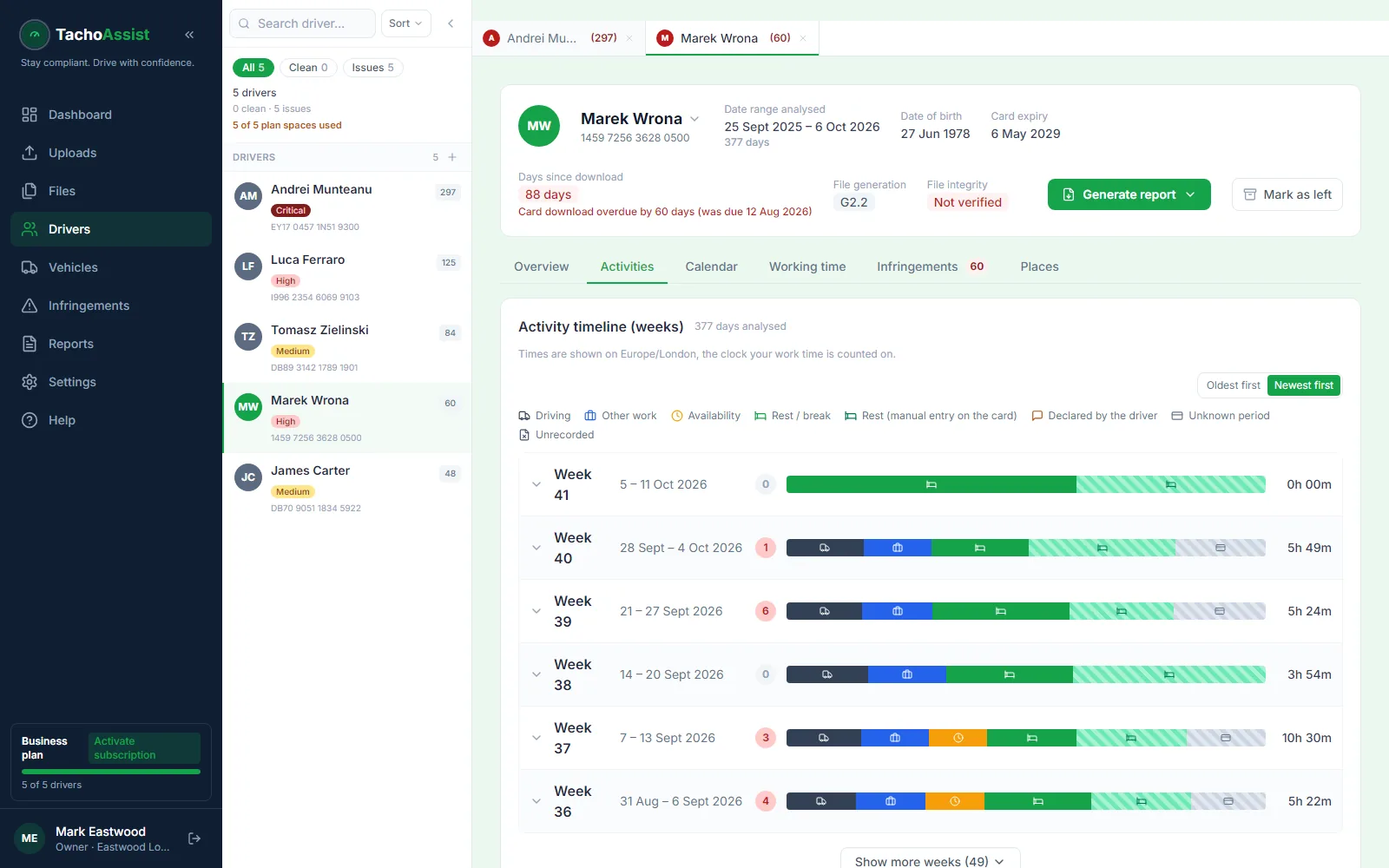Open the Sort dropdown
This screenshot has height=868, width=1389.
pos(405,23)
